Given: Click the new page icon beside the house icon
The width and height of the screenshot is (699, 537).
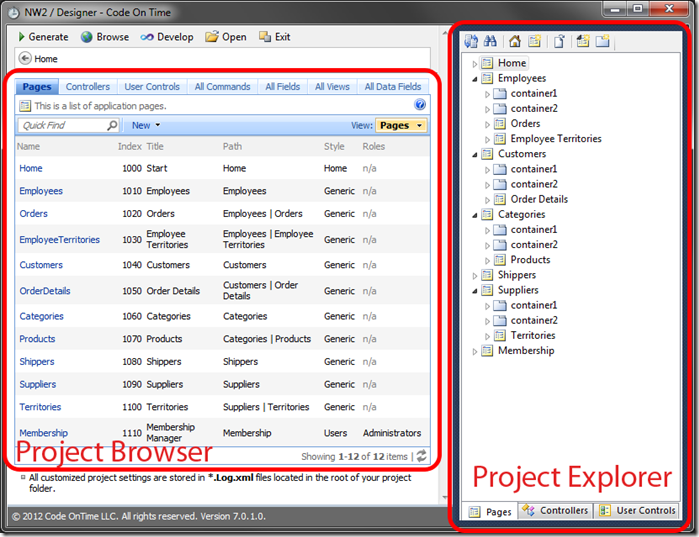Looking at the screenshot, I should point(535,41).
